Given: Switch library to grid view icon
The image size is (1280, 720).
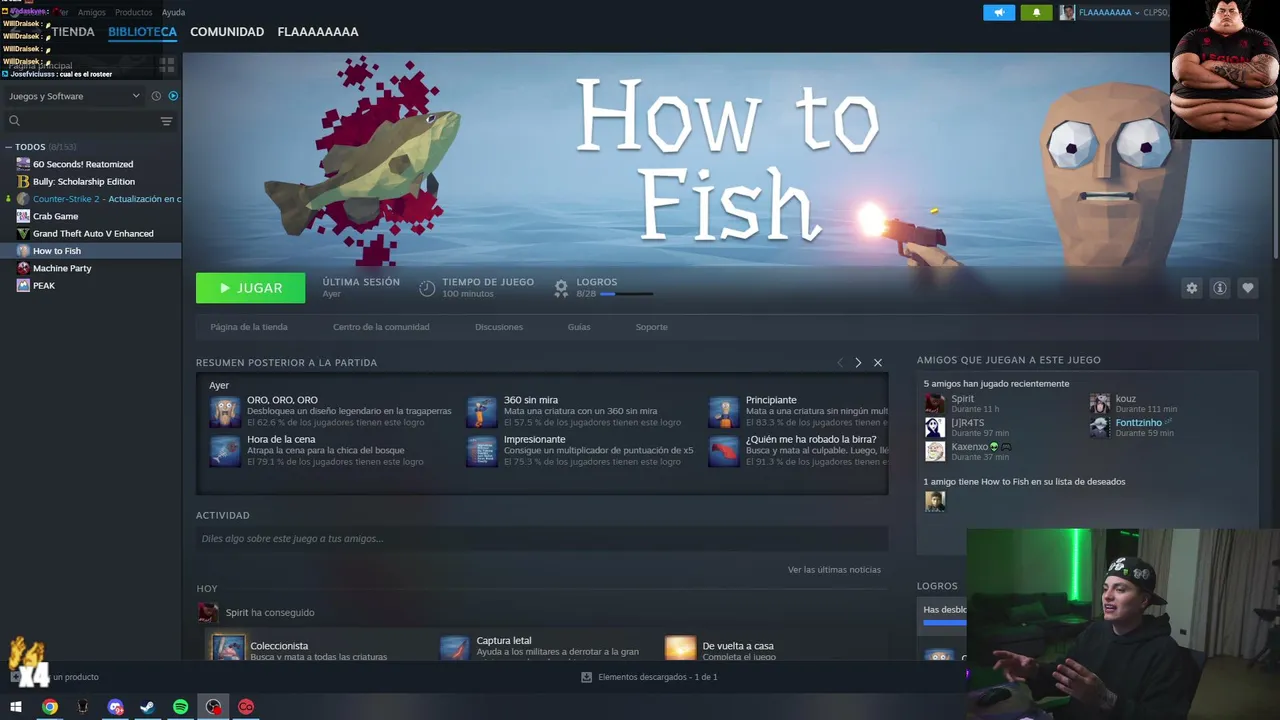Looking at the screenshot, I should 166,64.
